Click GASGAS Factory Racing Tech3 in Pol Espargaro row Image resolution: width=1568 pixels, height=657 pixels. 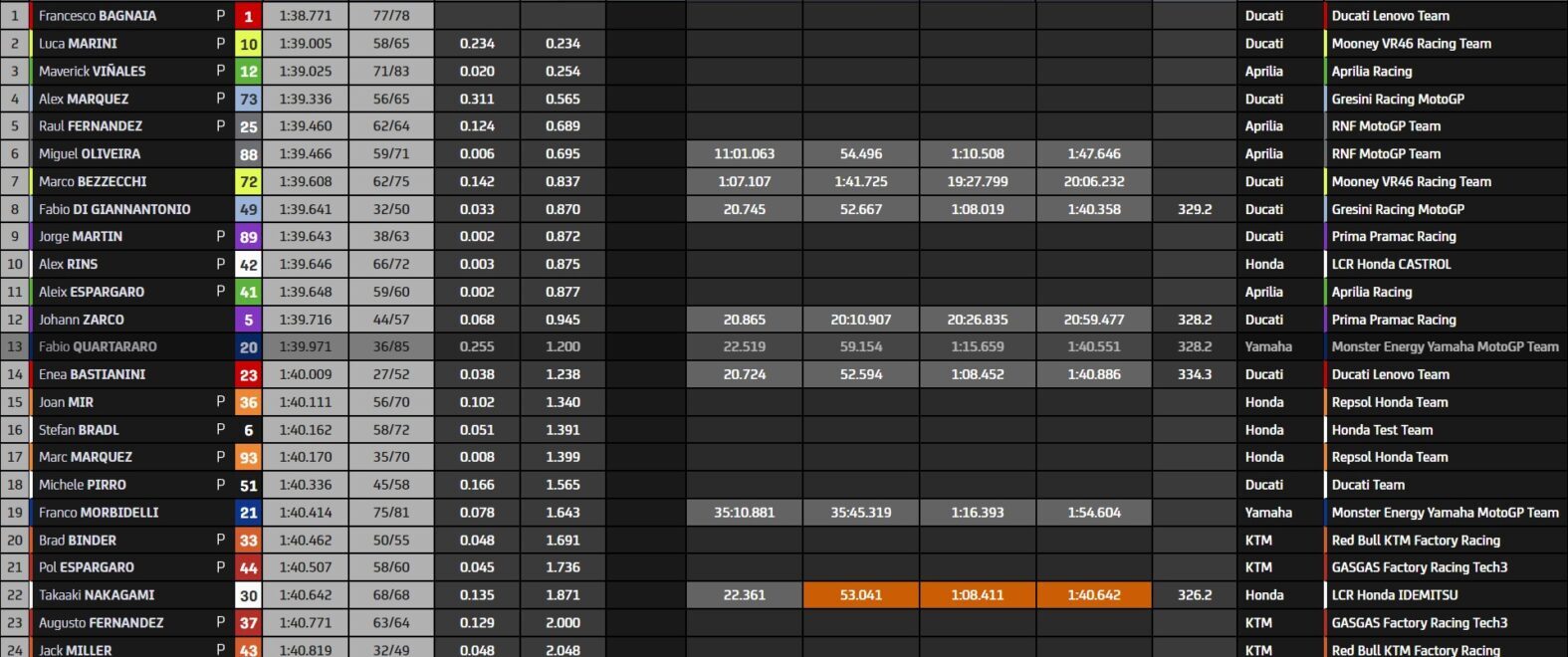[1420, 568]
